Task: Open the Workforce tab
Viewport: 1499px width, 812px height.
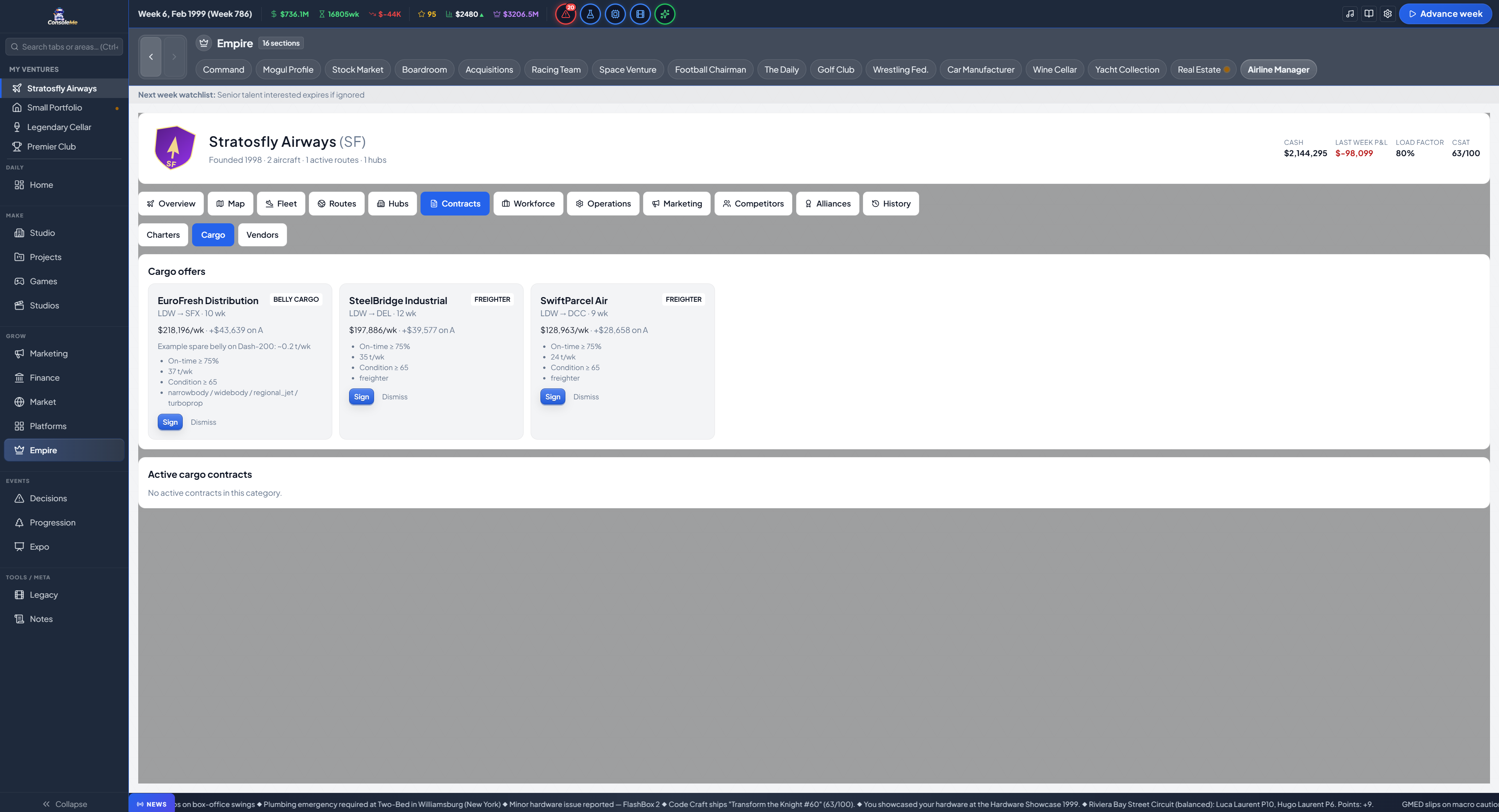Action: (528, 203)
